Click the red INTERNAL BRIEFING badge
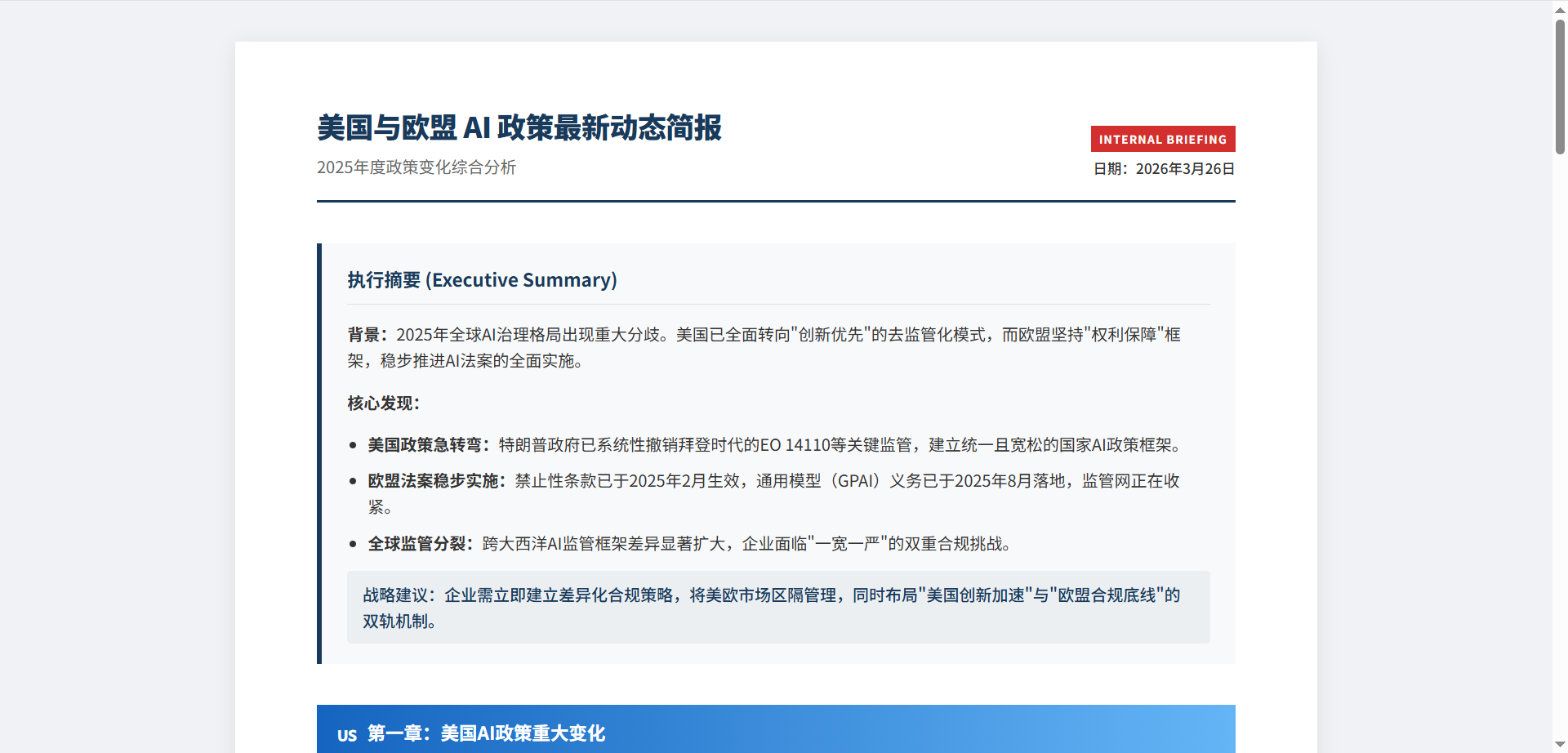The height and width of the screenshot is (753, 1568). (x=1162, y=139)
